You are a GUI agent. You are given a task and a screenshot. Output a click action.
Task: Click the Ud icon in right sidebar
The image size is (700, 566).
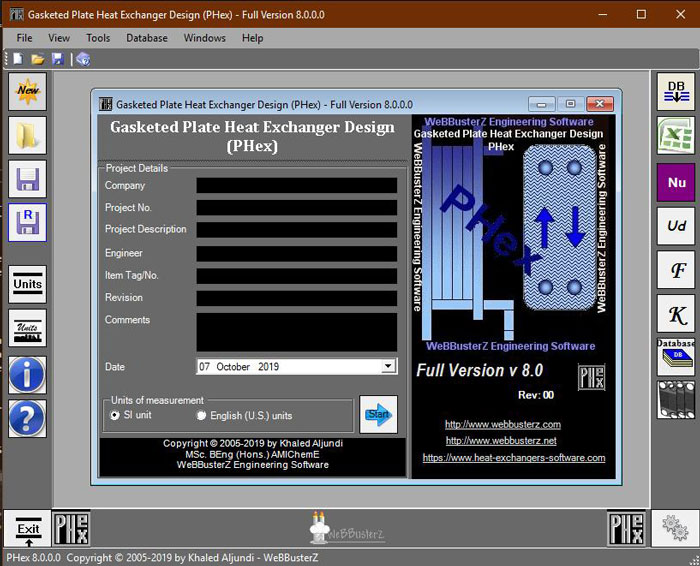pos(676,226)
